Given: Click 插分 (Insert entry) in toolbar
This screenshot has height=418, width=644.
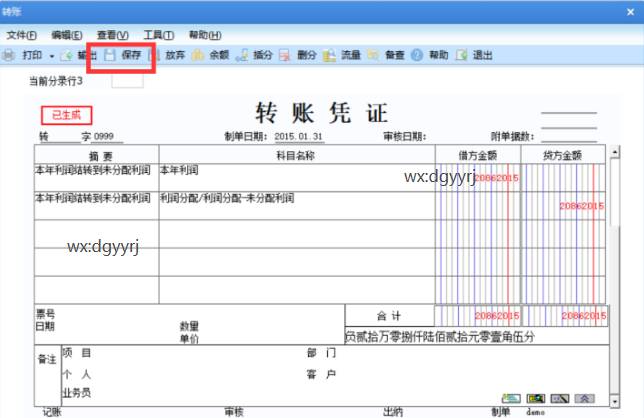Looking at the screenshot, I should click(x=255, y=56).
